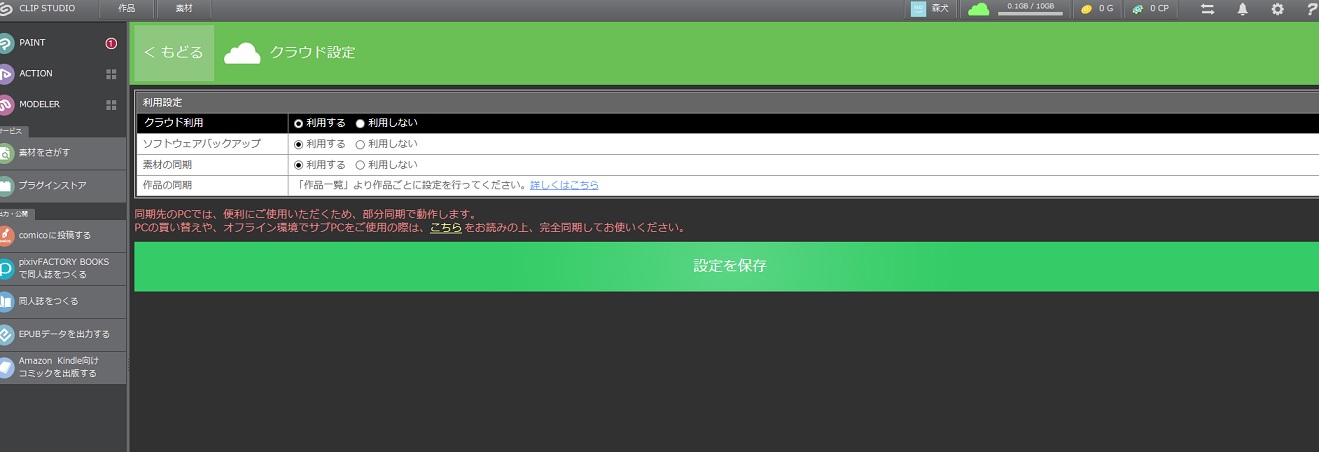
Task: Click the 素材の同期 row label
Action: coord(168,164)
